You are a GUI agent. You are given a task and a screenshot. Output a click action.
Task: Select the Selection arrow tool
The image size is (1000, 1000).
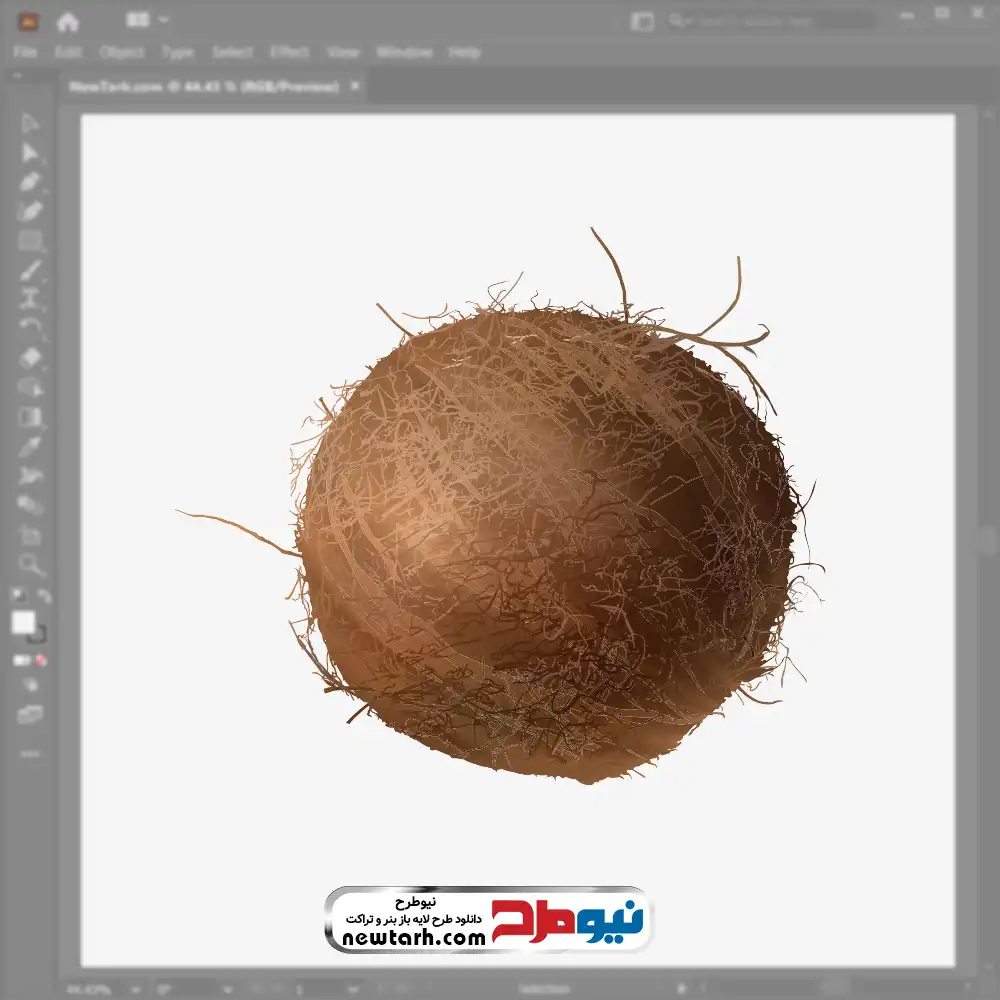[x=30, y=123]
